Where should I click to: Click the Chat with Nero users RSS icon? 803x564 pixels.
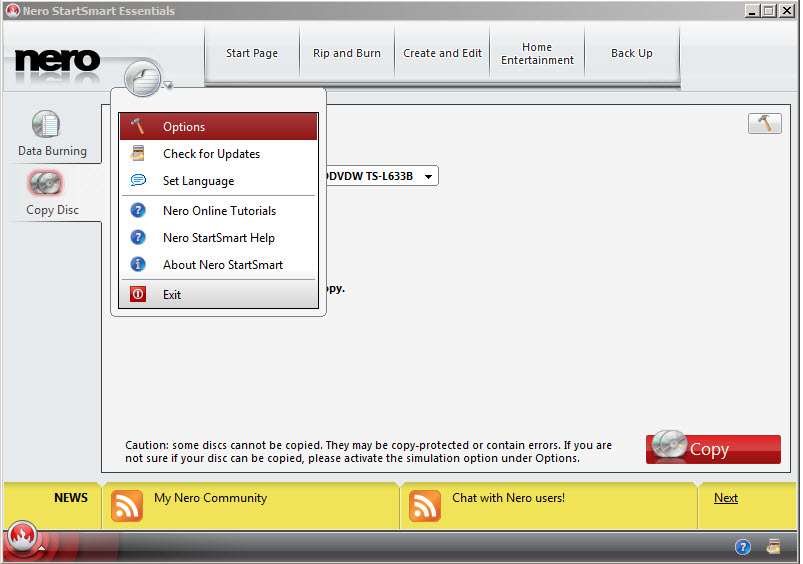coord(425,506)
